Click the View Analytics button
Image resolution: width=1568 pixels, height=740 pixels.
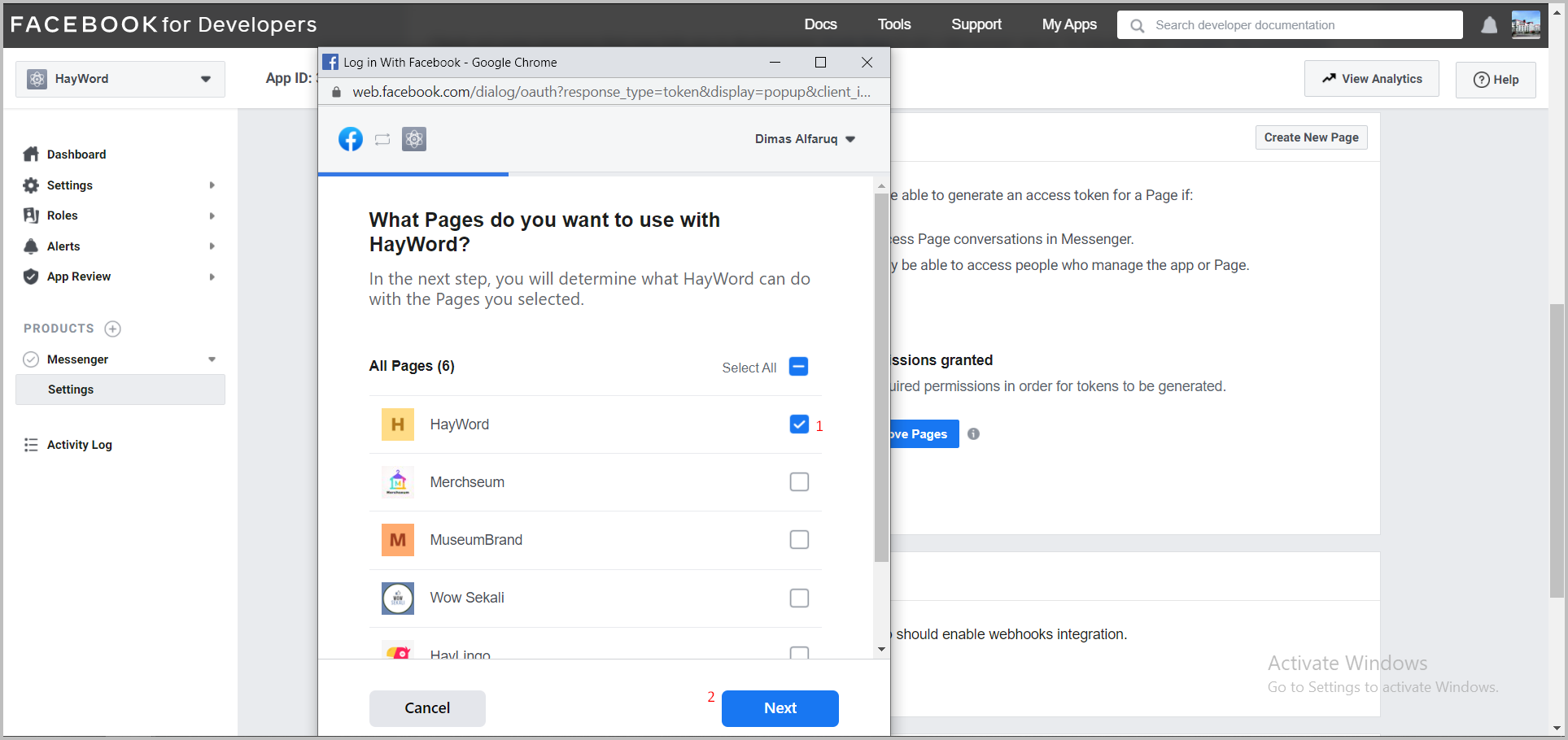(1372, 79)
